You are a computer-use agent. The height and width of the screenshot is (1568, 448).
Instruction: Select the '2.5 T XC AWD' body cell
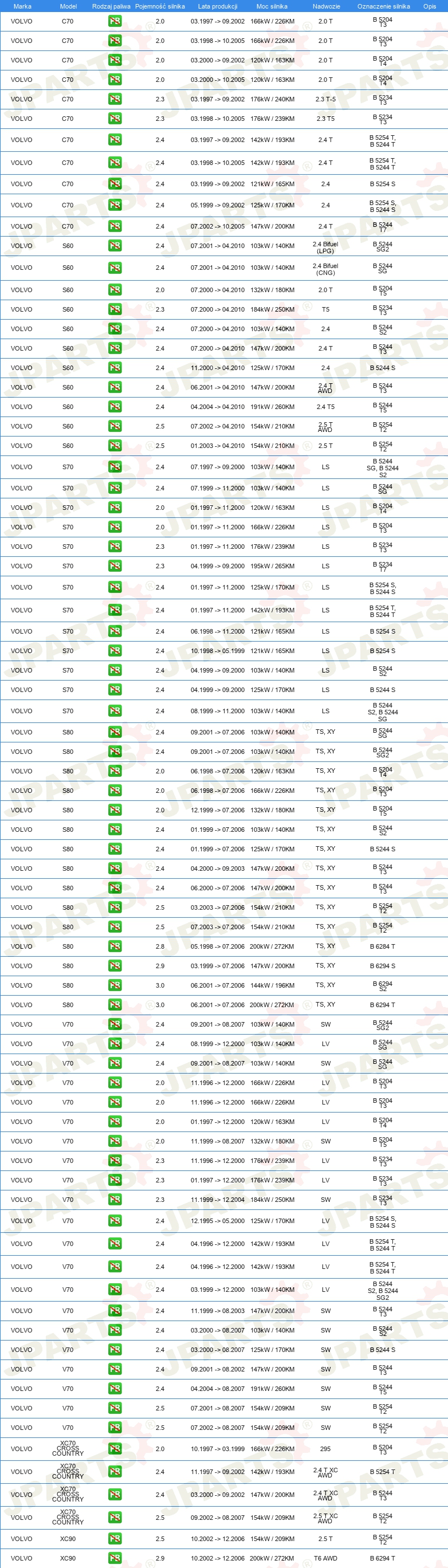325,1518
